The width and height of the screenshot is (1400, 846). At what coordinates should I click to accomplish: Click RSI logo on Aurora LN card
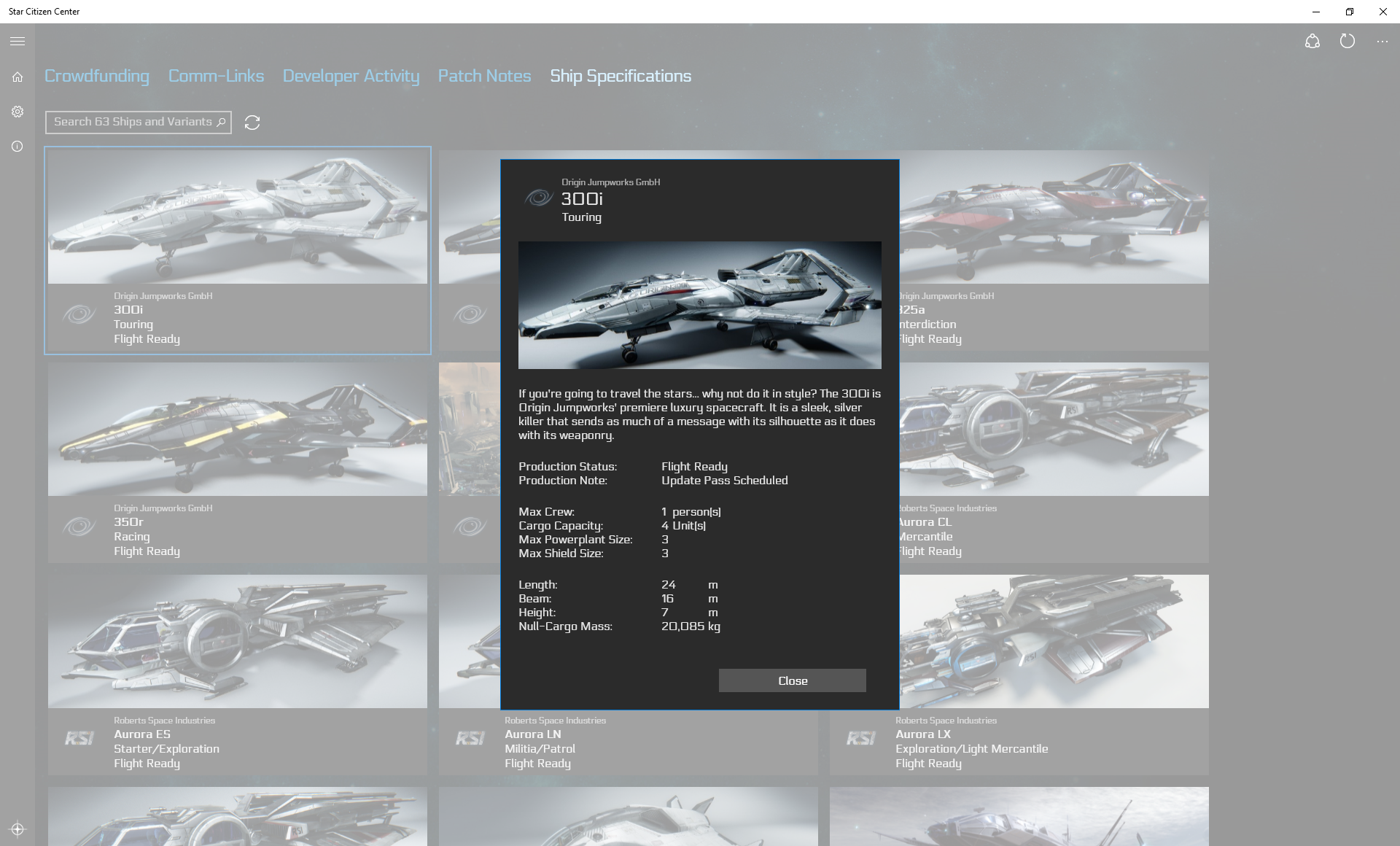470,739
